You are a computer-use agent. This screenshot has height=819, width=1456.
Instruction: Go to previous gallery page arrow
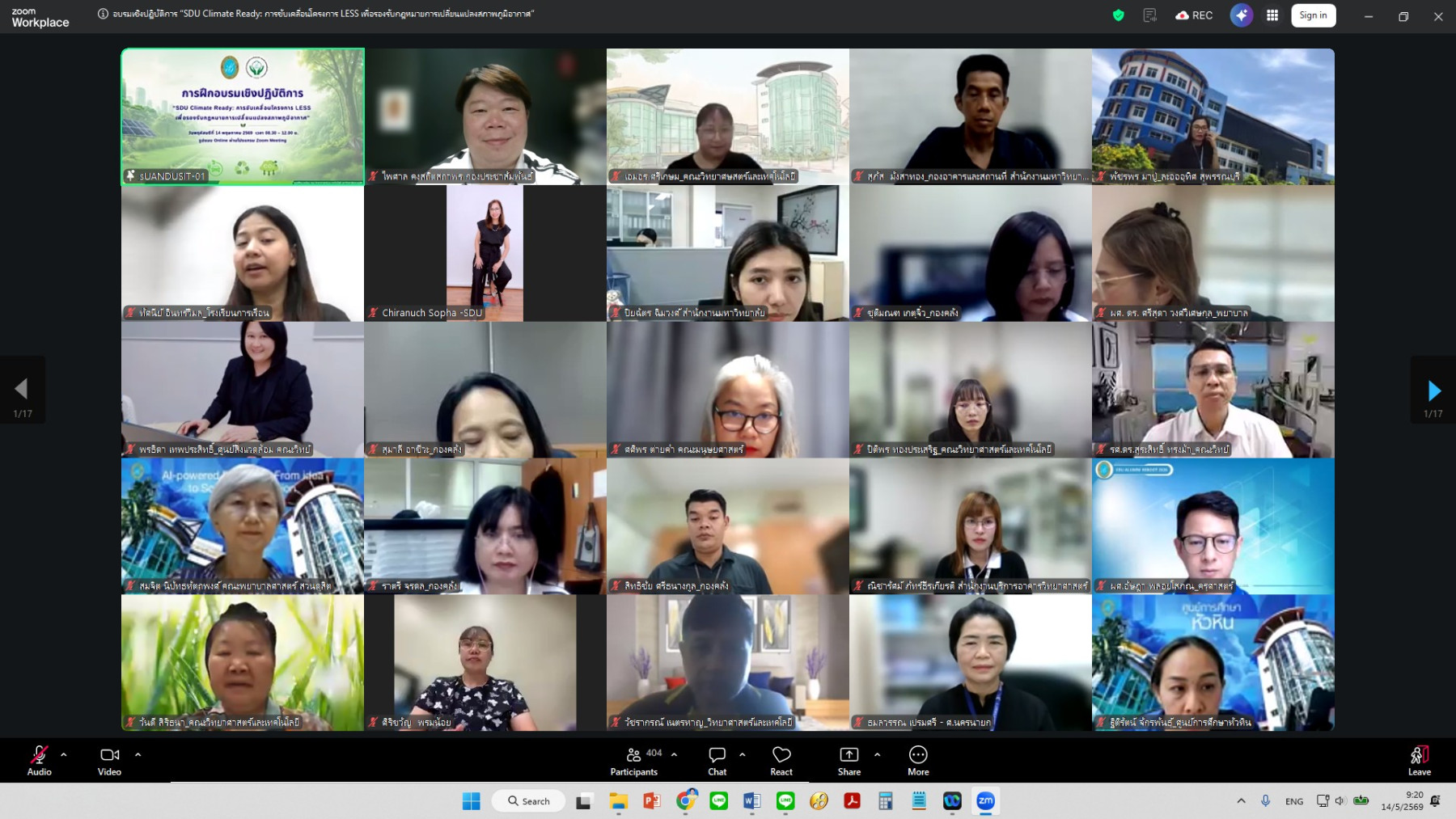point(22,391)
